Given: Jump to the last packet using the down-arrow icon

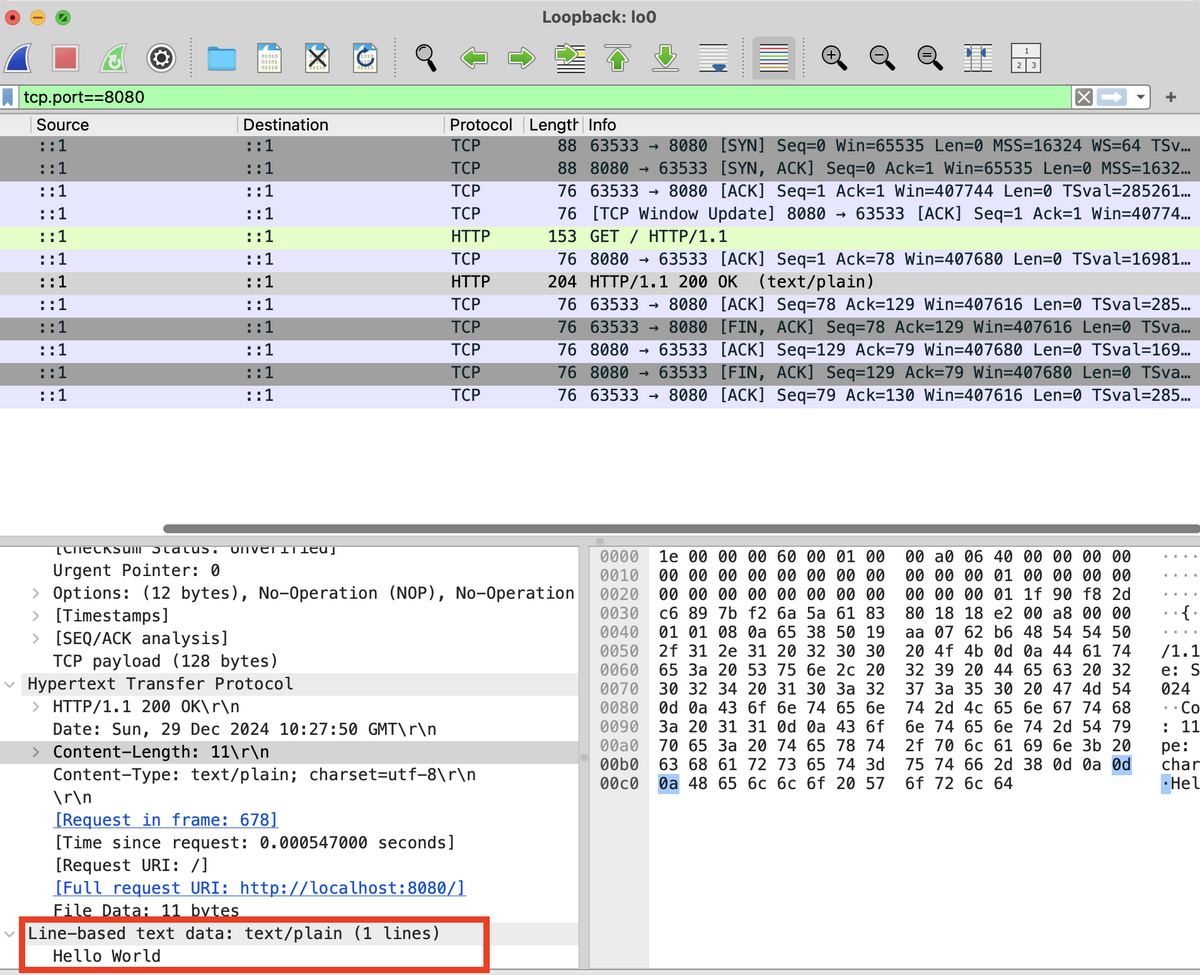Looking at the screenshot, I should 666,58.
